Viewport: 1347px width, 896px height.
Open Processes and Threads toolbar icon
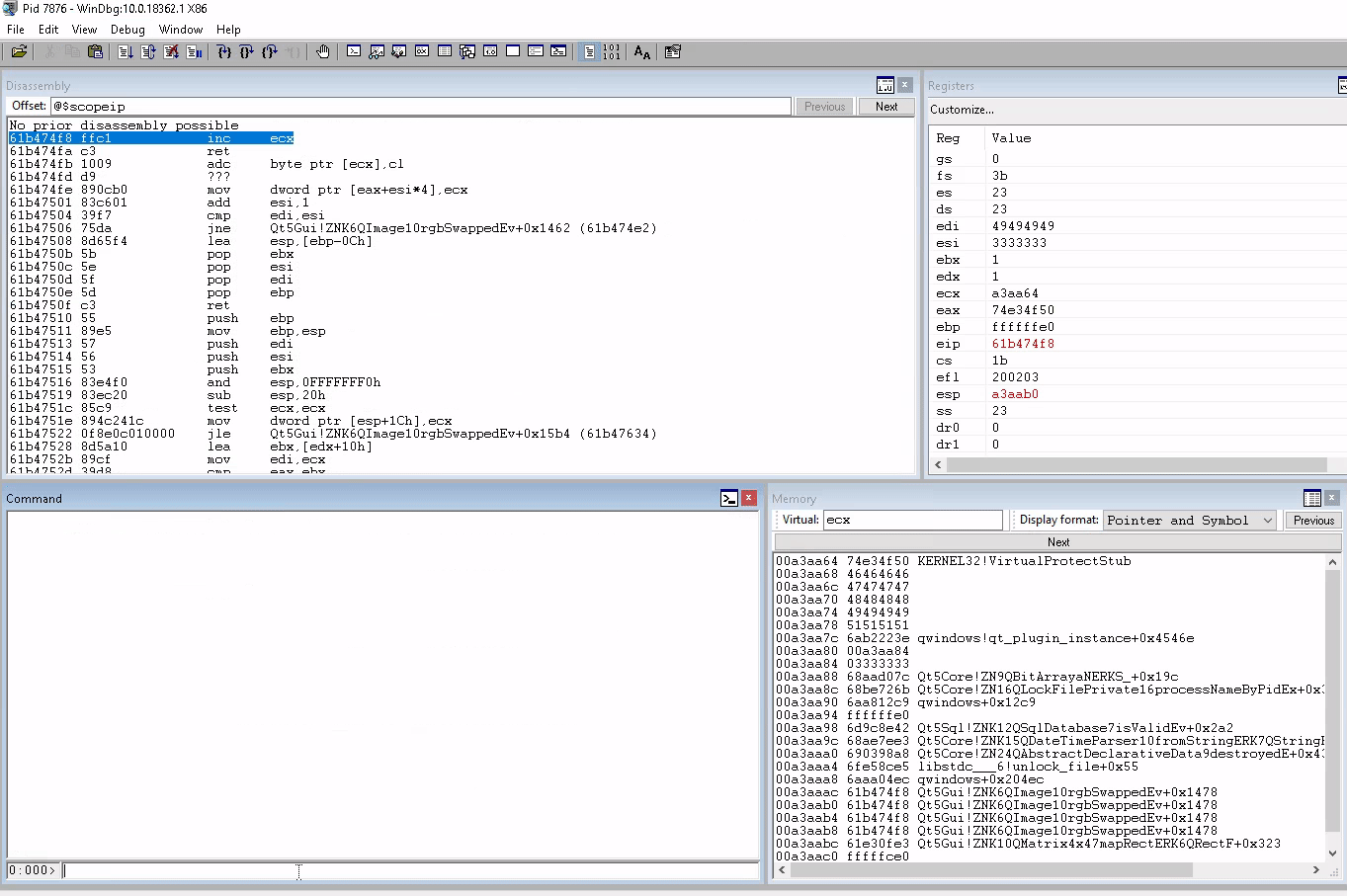536,51
